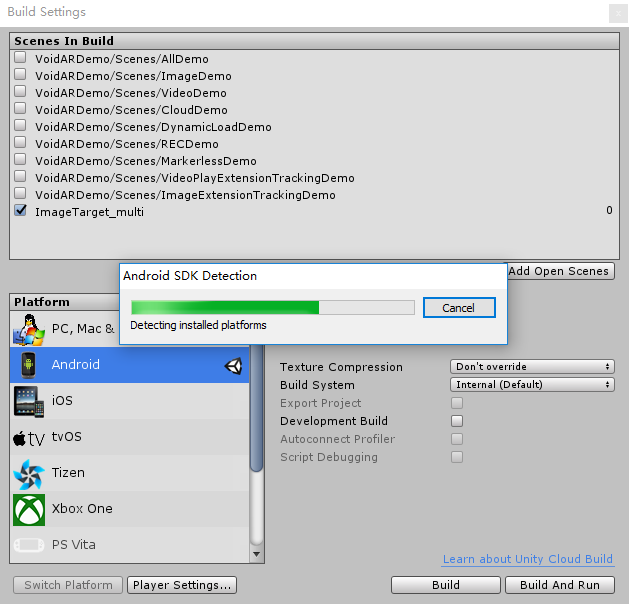The image size is (629, 604).
Task: Enable the RECDemo scene checkbox
Action: tap(20, 142)
